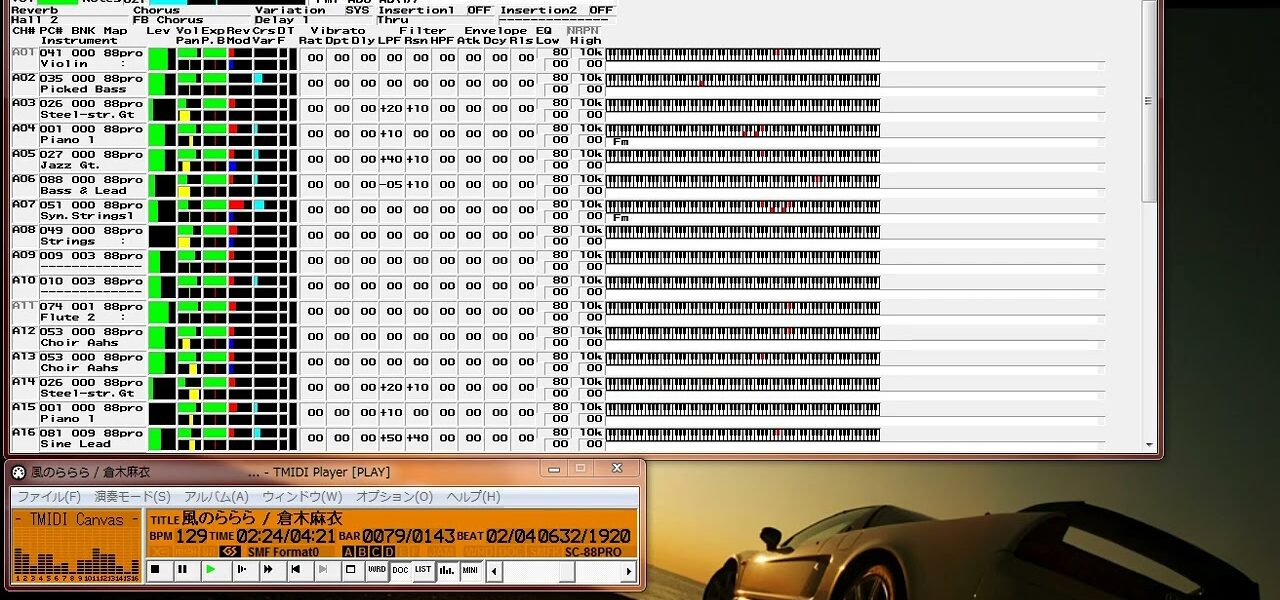Click the playback position slider thumb
The height and width of the screenshot is (600, 1280).
pyautogui.click(x=567, y=571)
